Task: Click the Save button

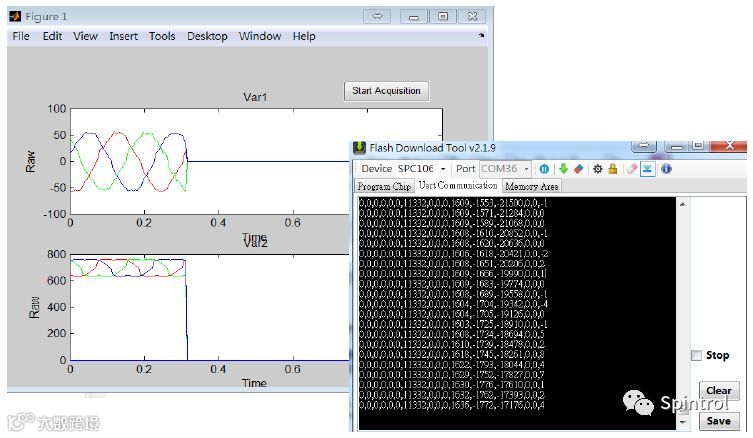Action: pyautogui.click(x=718, y=421)
